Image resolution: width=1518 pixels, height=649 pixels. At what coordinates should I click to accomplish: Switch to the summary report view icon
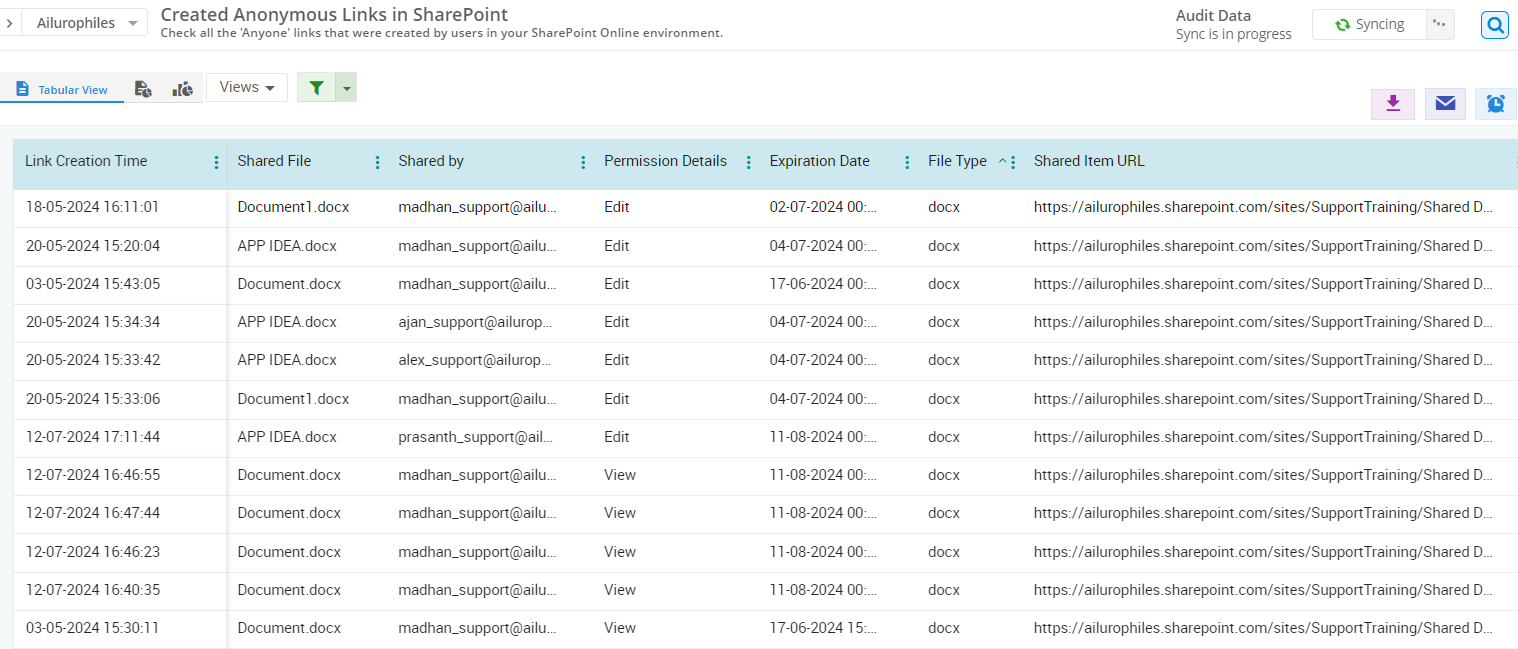[143, 89]
